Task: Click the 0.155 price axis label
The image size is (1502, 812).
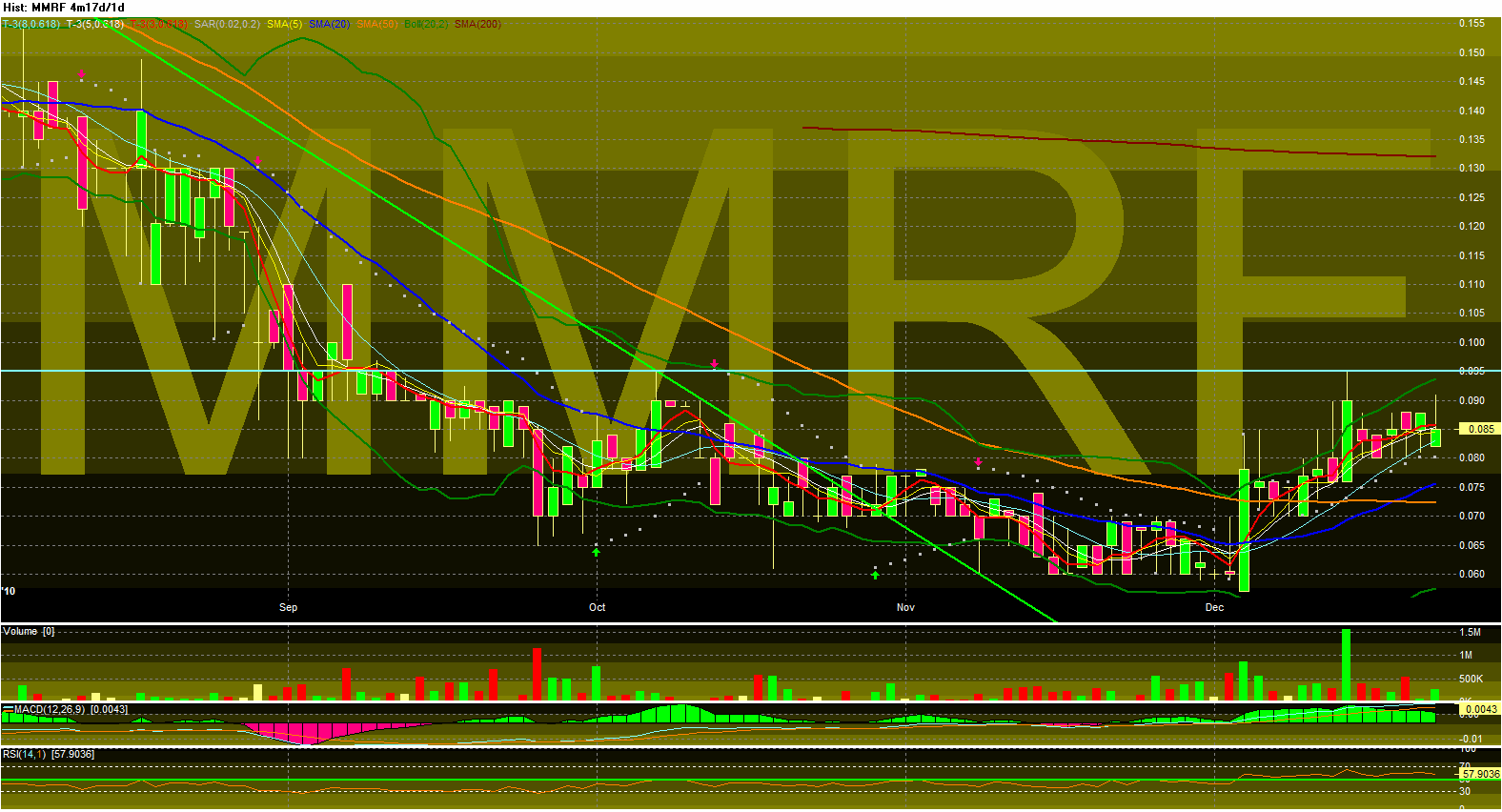Action: pyautogui.click(x=1472, y=24)
